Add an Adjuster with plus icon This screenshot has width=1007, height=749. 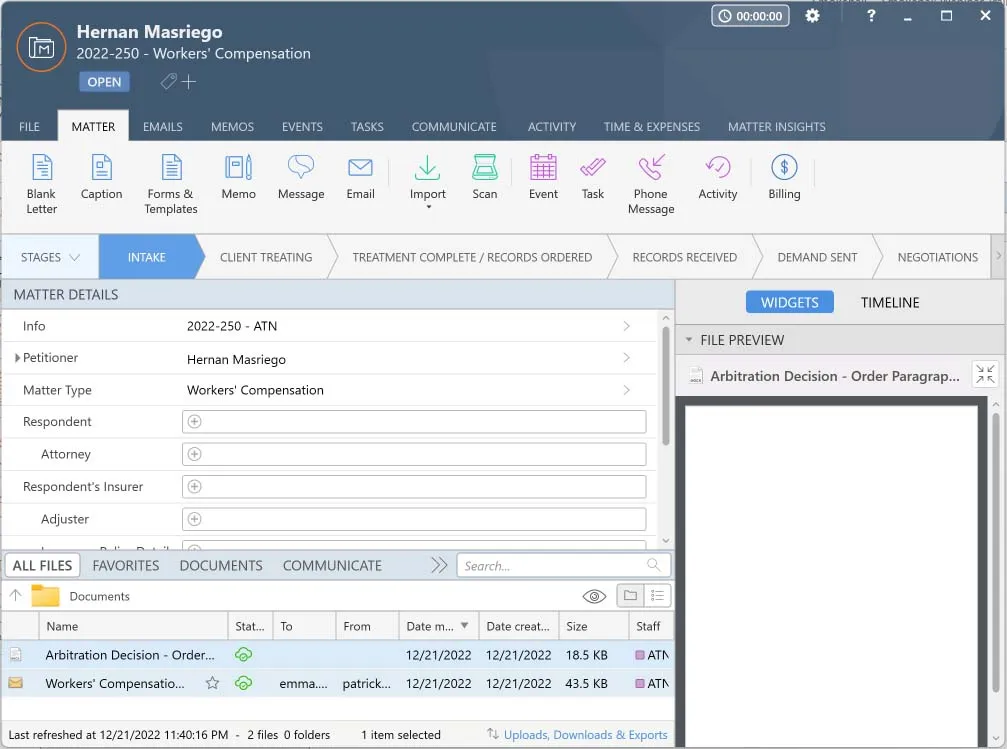pyautogui.click(x=195, y=519)
